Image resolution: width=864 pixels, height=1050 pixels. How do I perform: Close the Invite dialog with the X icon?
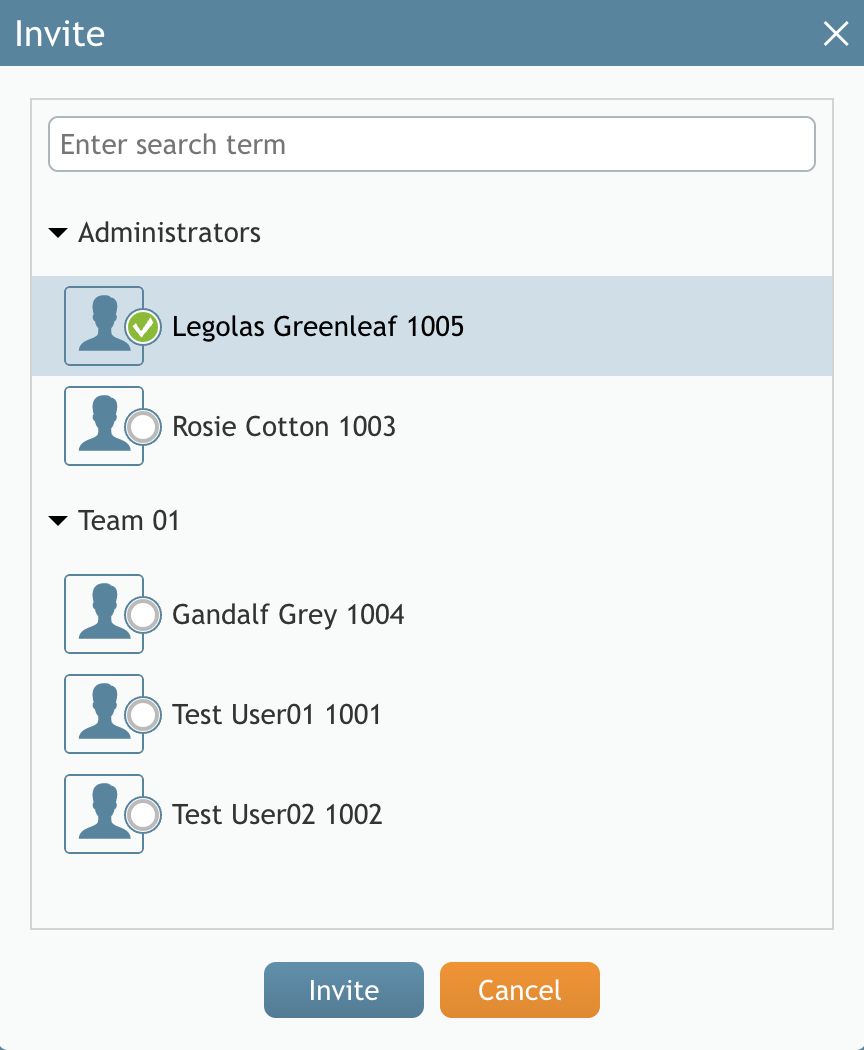coord(836,33)
